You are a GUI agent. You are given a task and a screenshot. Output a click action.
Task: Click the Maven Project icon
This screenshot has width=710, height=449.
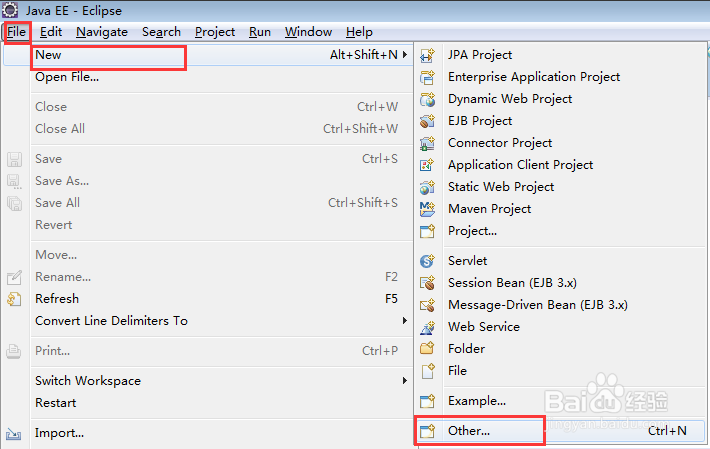427,209
